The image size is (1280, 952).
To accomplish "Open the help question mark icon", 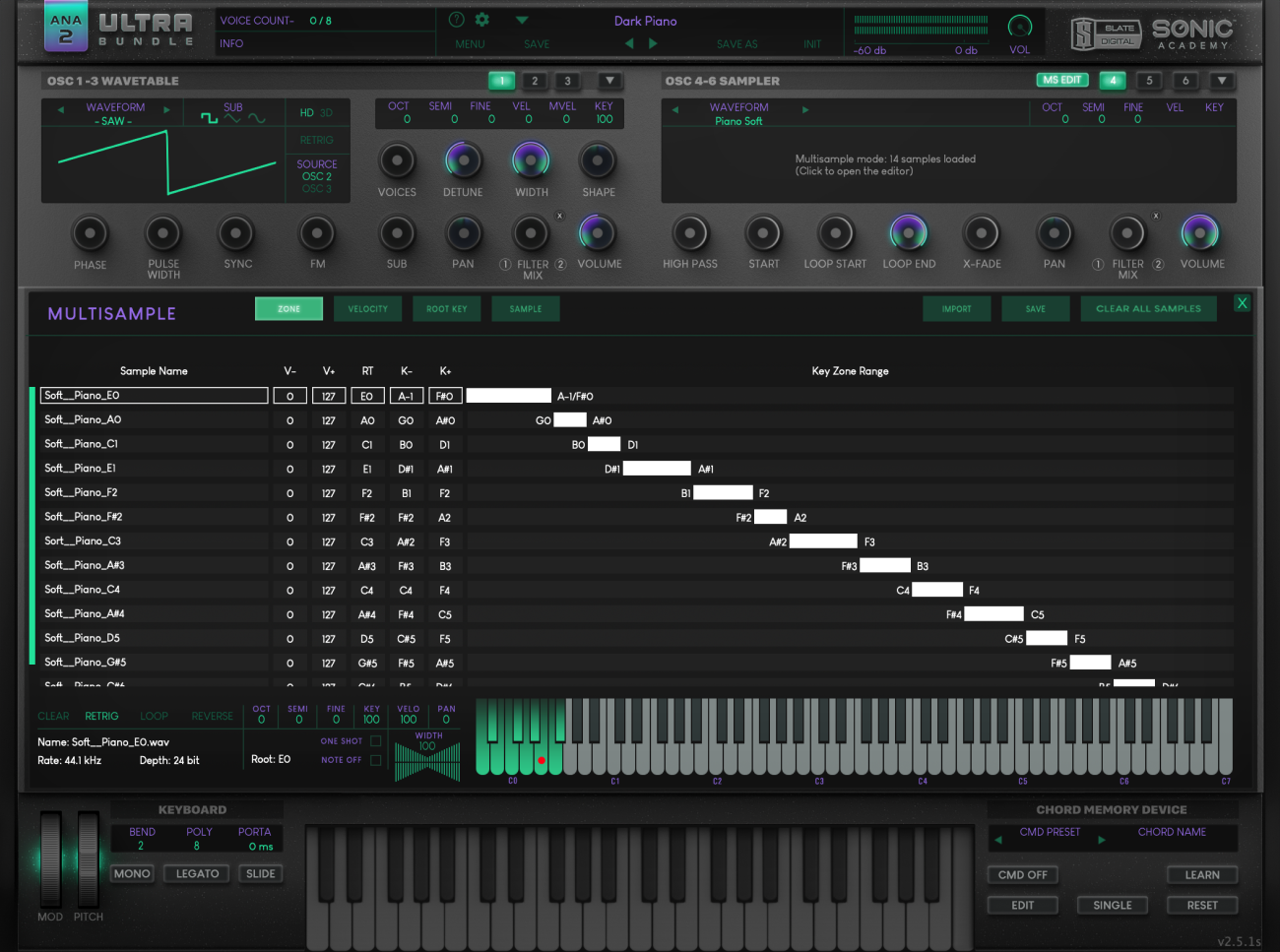I will coord(456,20).
